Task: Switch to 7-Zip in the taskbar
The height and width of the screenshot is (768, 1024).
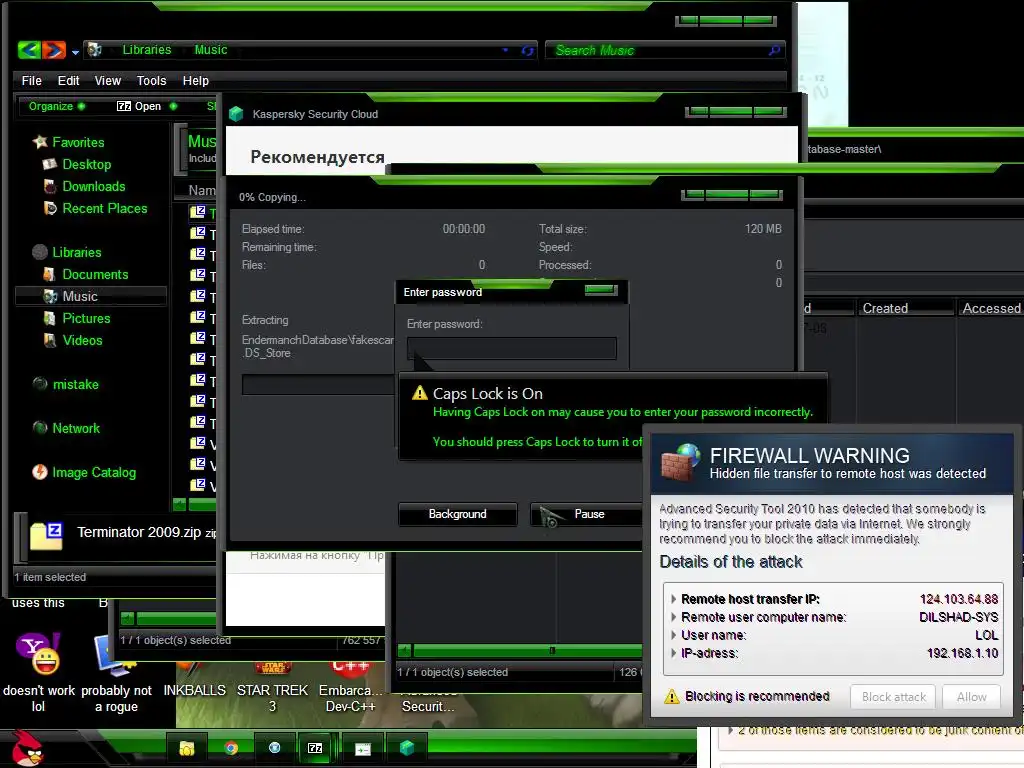Action: (x=315, y=748)
